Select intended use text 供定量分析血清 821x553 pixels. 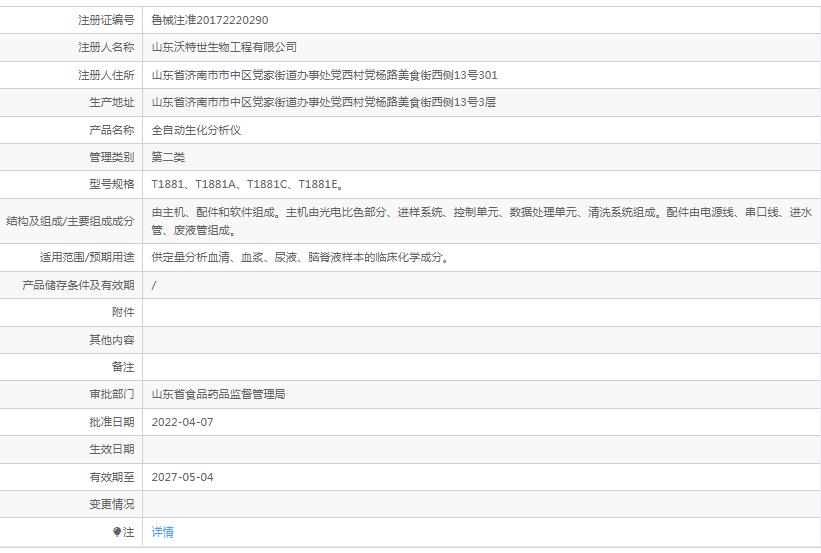(x=301, y=257)
